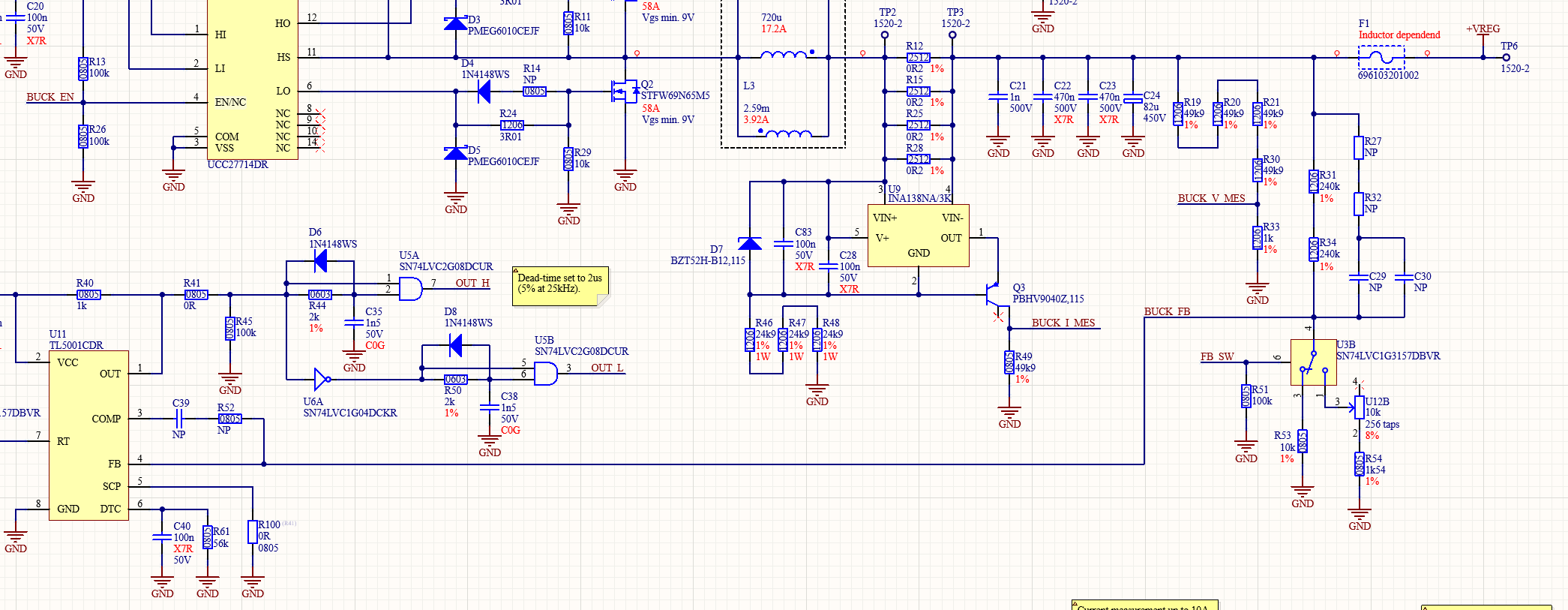Select the L3 inductor block

tap(784, 74)
